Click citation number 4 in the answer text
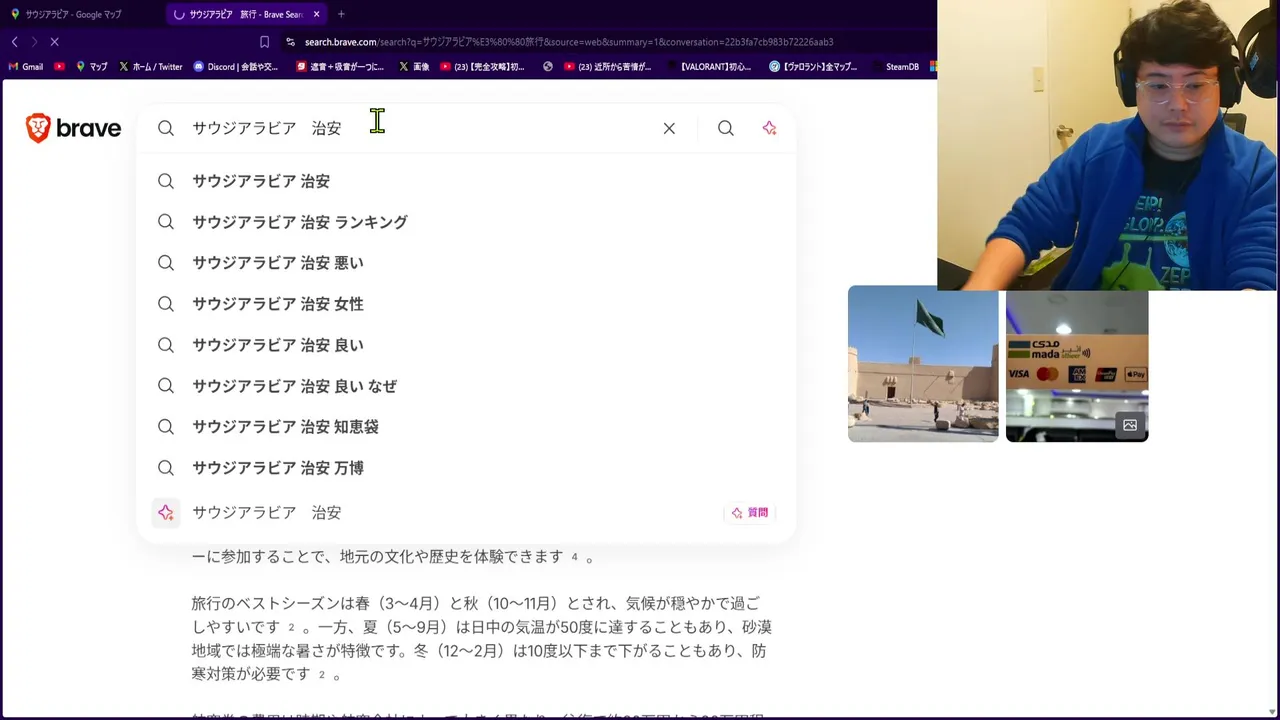 coord(574,557)
